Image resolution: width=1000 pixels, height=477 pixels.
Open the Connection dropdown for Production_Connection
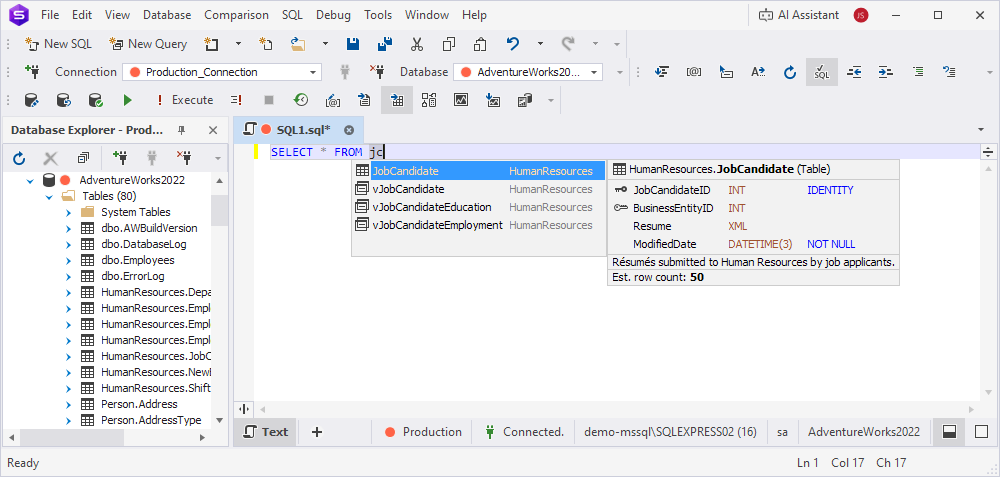tap(313, 72)
